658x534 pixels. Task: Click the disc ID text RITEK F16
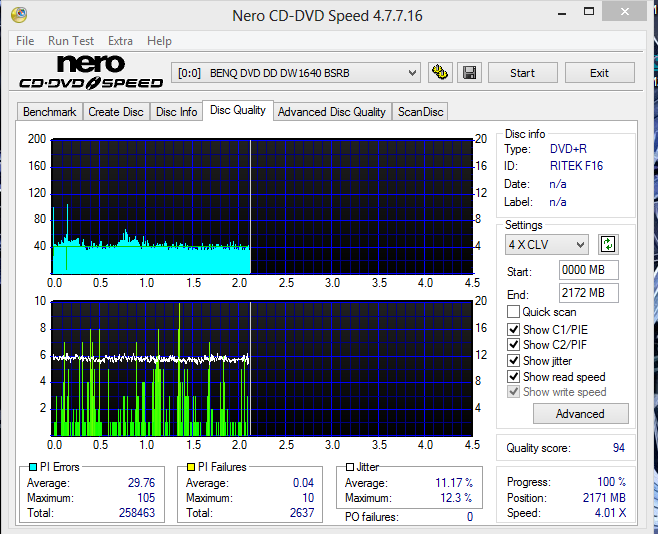(x=576, y=166)
